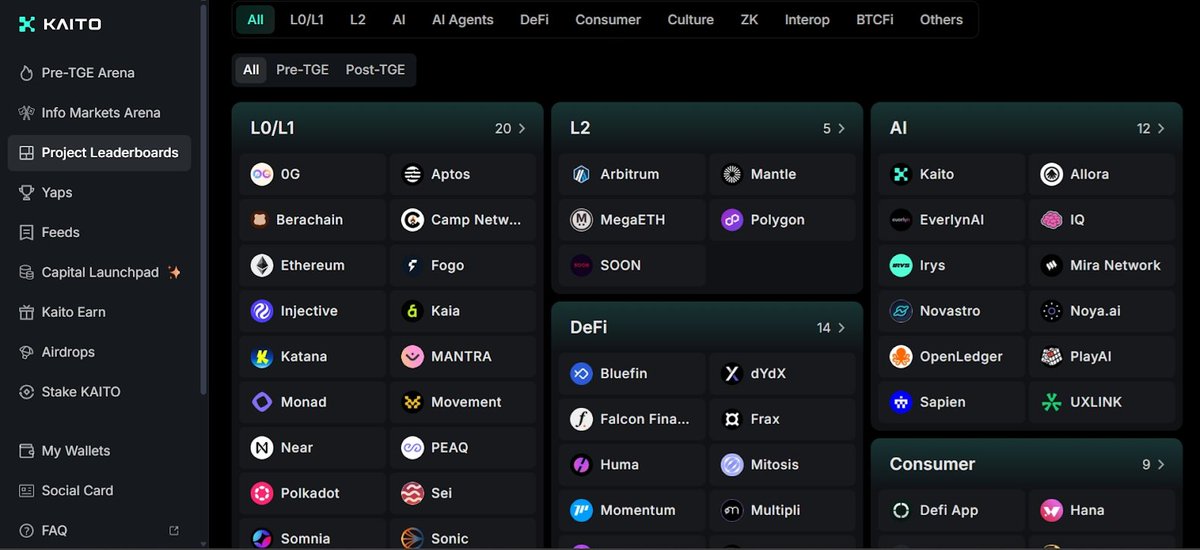Image resolution: width=1200 pixels, height=550 pixels.
Task: Click the sidebar vertical scrollbar
Action: [204, 200]
